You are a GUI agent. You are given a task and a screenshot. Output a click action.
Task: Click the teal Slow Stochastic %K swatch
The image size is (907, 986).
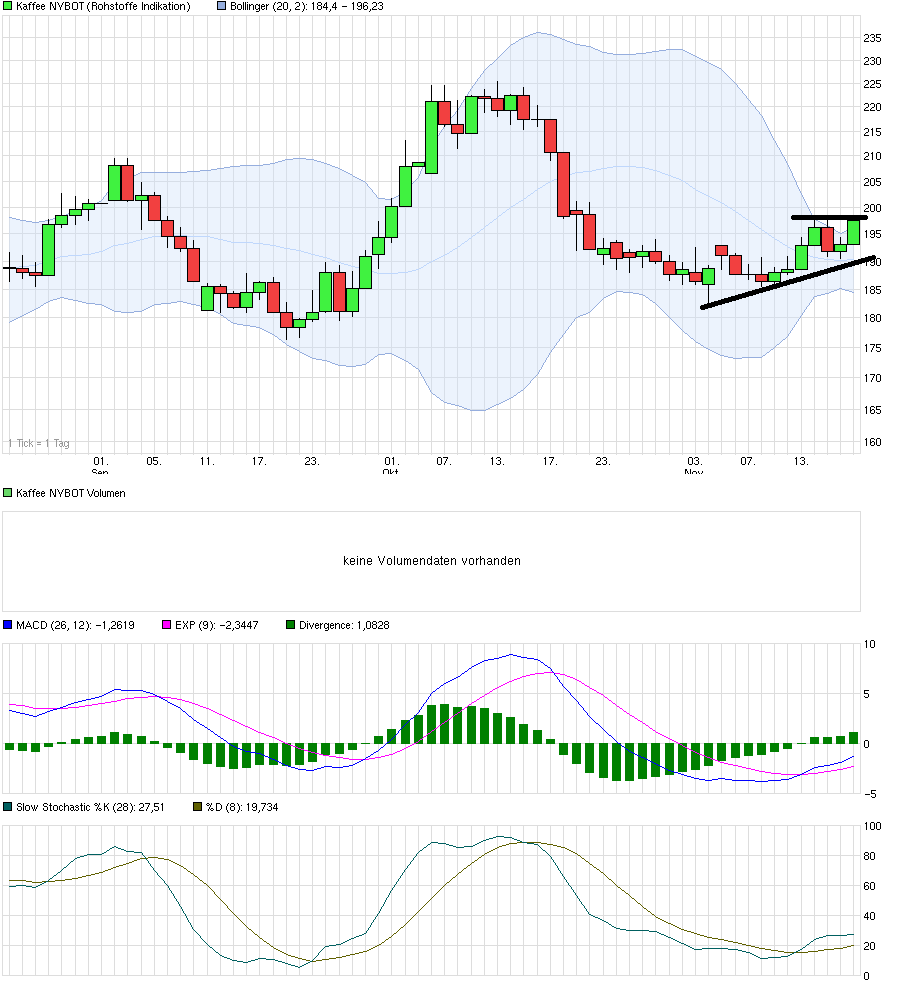pos(8,807)
